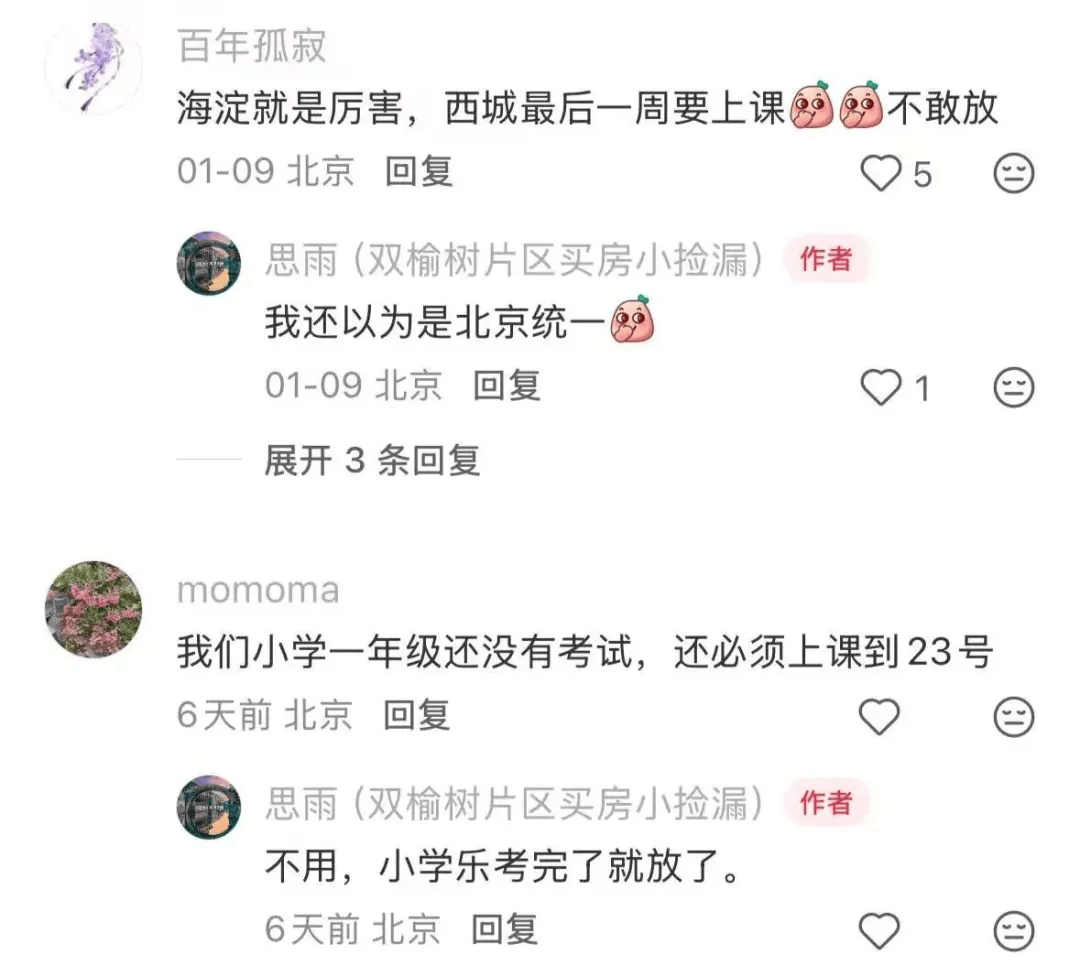Viewport: 1080px width, 977px height.
Task: Tap 回复 under 小学乐考完了就放了 reply
Action: click(x=505, y=929)
